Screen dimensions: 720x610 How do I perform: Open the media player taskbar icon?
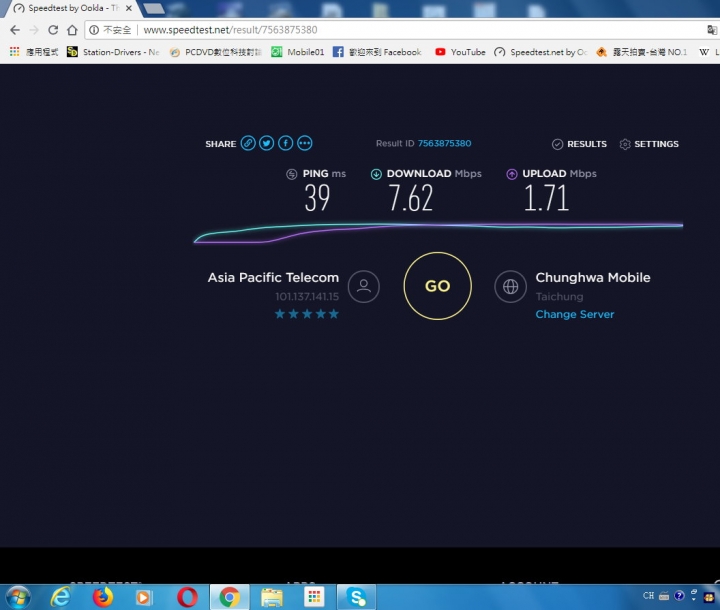pos(143,597)
